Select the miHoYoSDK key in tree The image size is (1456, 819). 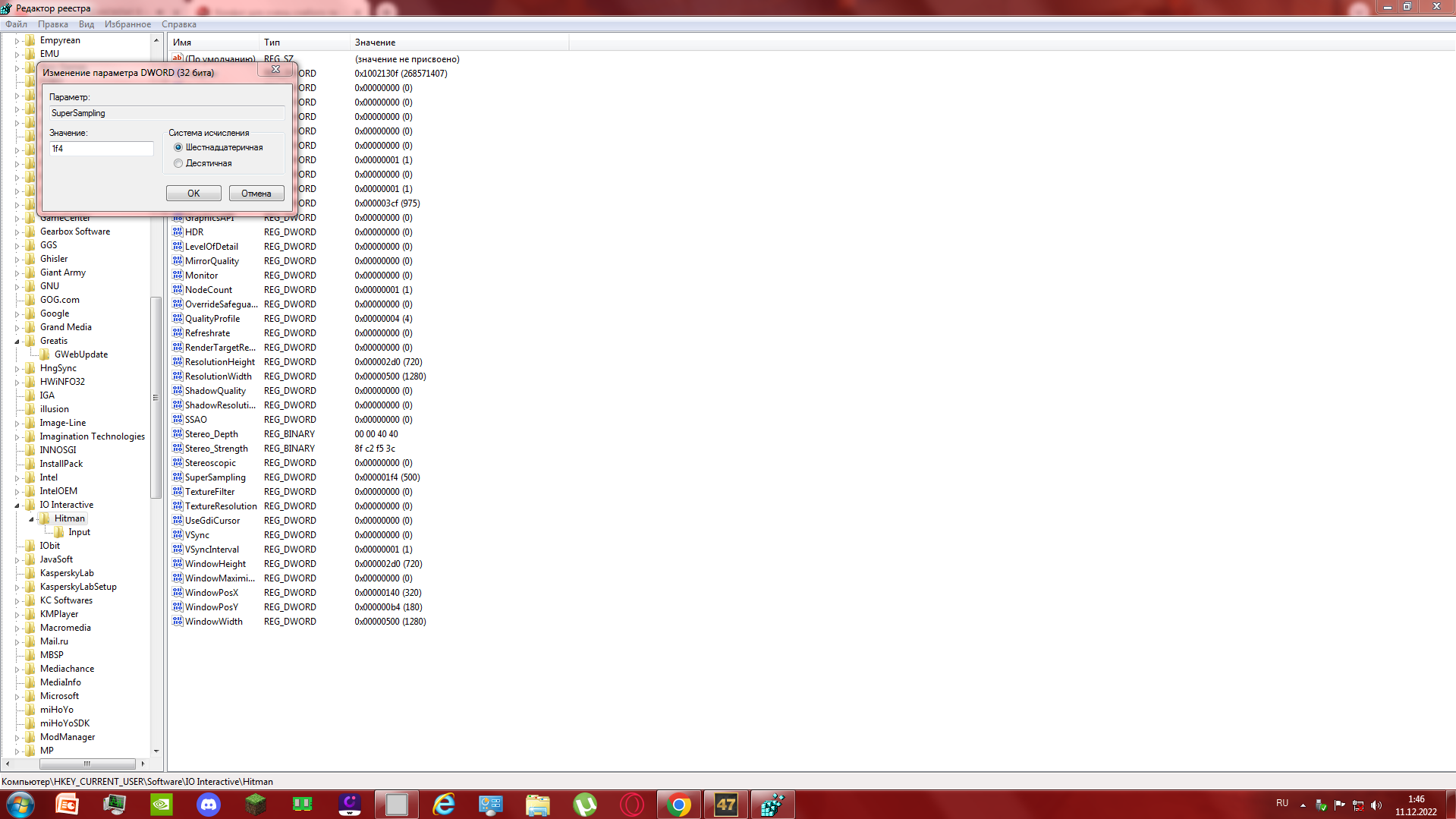tap(64, 723)
